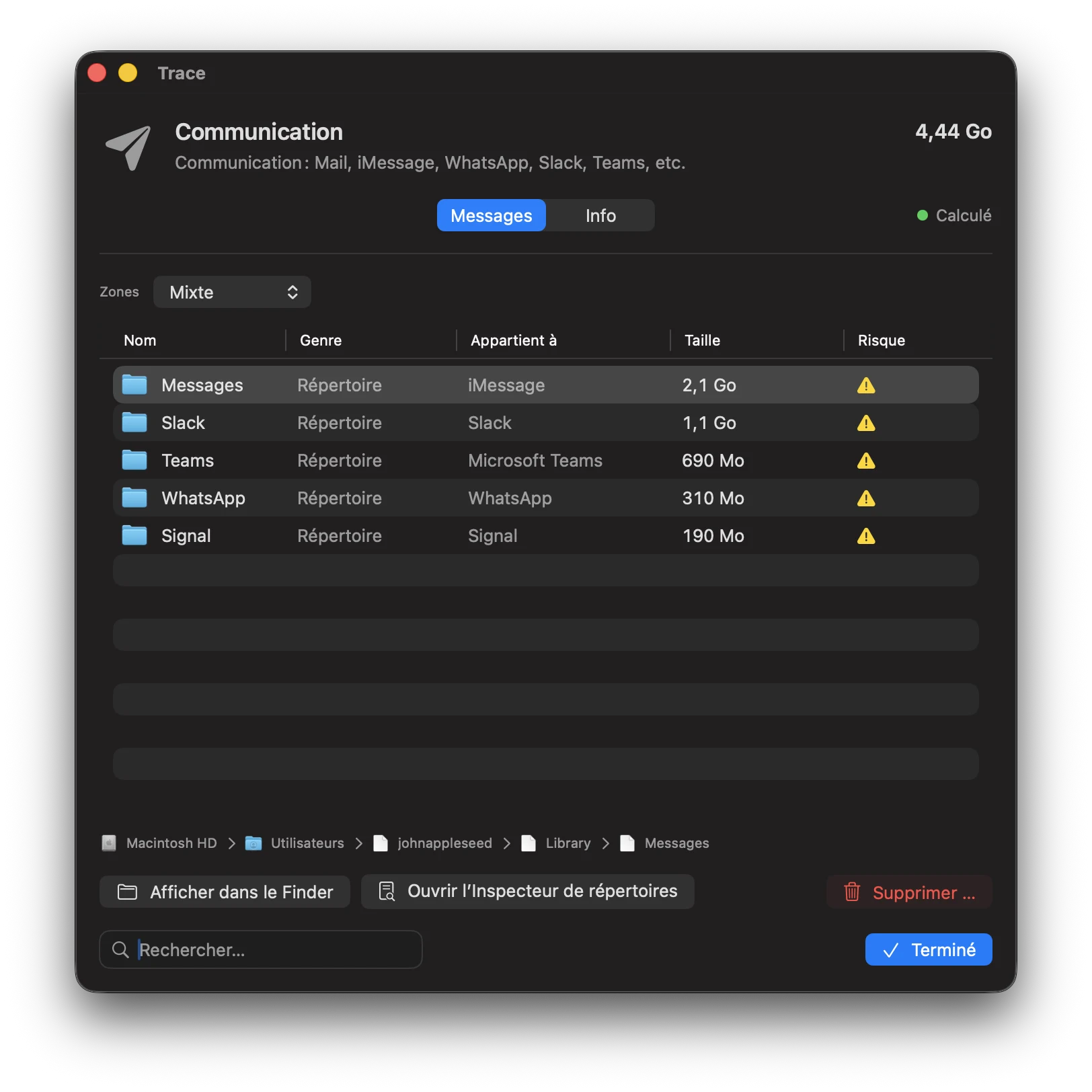Screen dimensions: 1092x1092
Task: Click the Messages folder icon
Action: click(134, 385)
